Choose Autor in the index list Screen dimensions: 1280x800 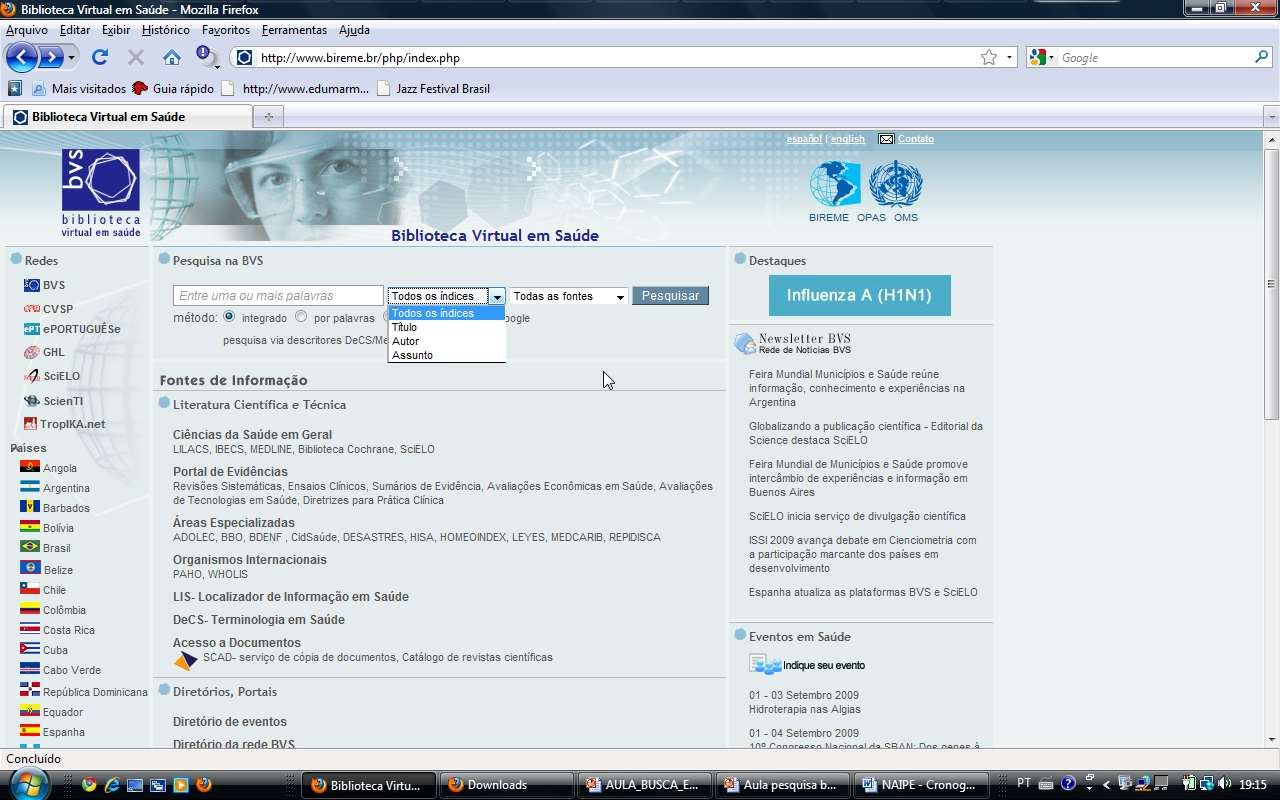(446, 341)
